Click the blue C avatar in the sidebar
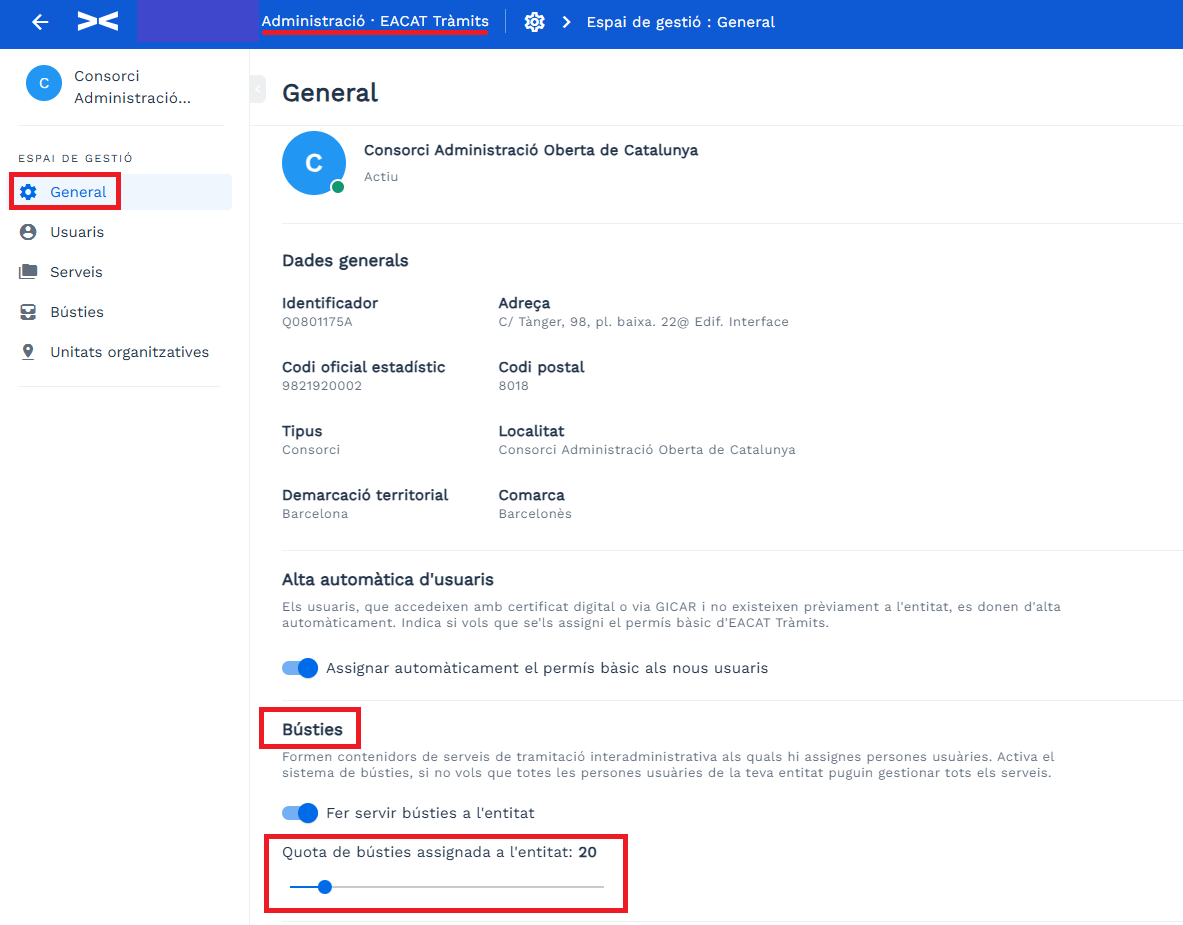The height and width of the screenshot is (925, 1183). tap(44, 83)
